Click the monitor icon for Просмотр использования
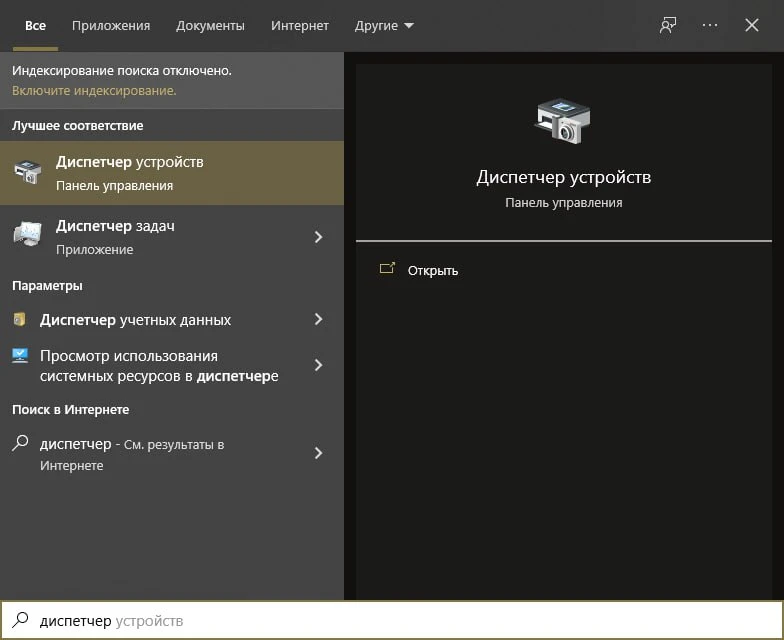The image size is (784, 640). [20, 356]
